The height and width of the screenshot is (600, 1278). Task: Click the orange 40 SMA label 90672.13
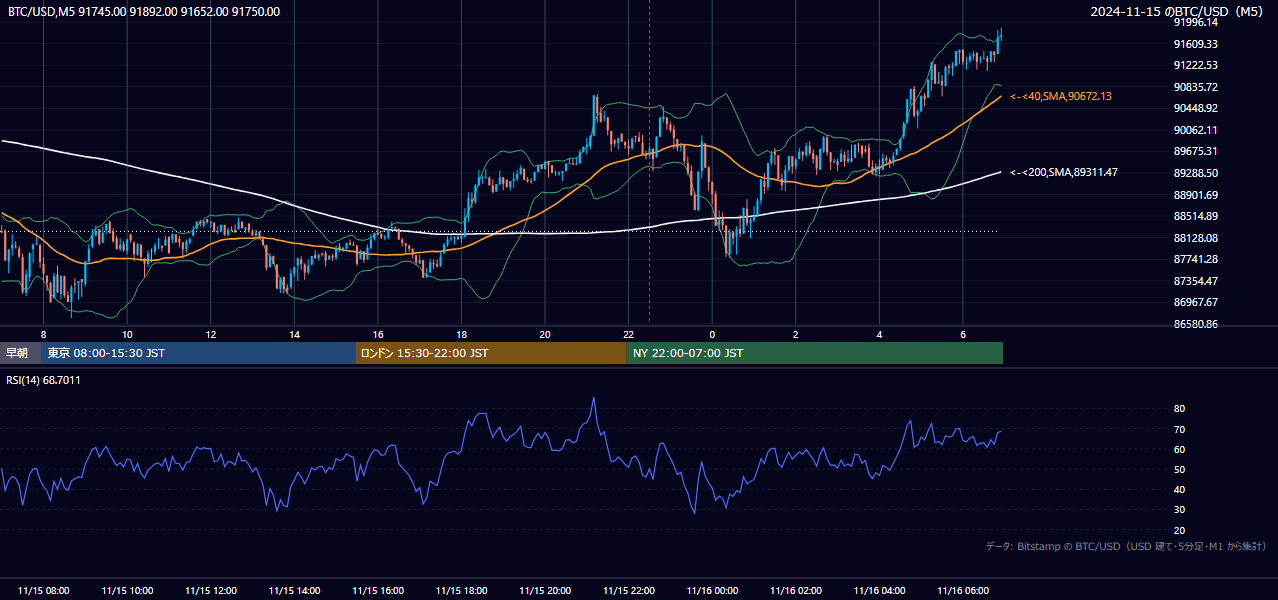(x=1061, y=96)
